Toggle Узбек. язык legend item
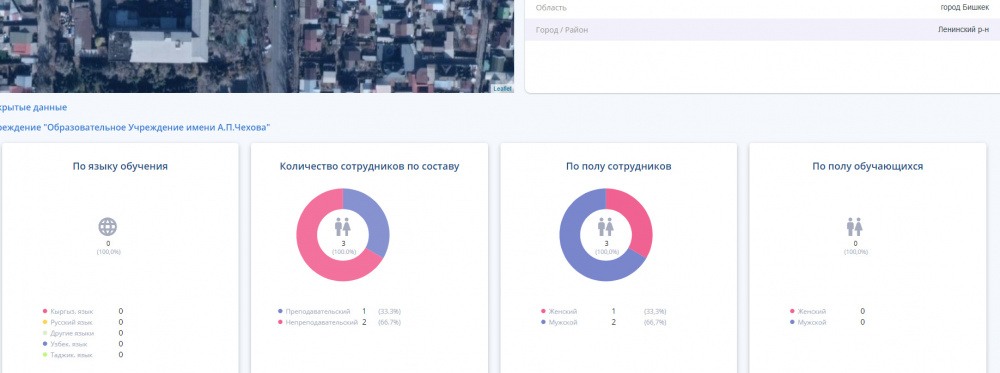Viewport: 1000px width, 373px height. pos(65,344)
